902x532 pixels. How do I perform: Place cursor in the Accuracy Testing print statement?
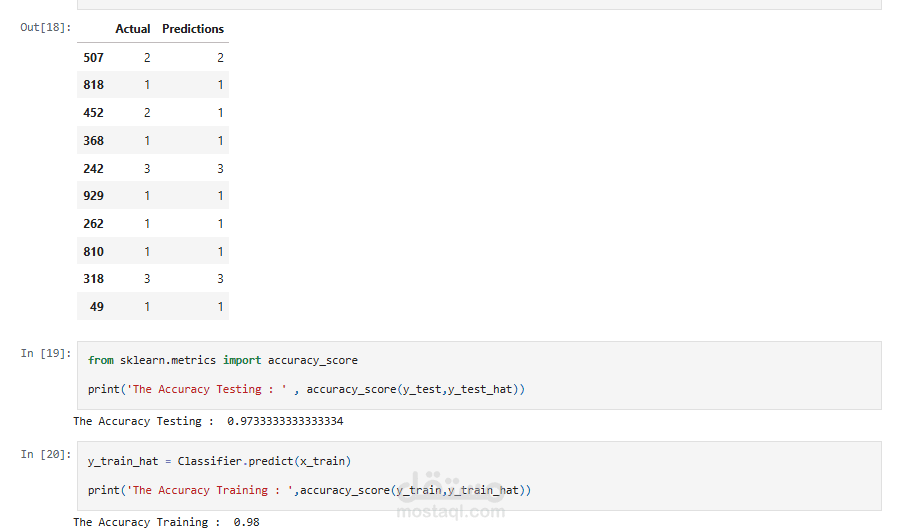(306, 389)
